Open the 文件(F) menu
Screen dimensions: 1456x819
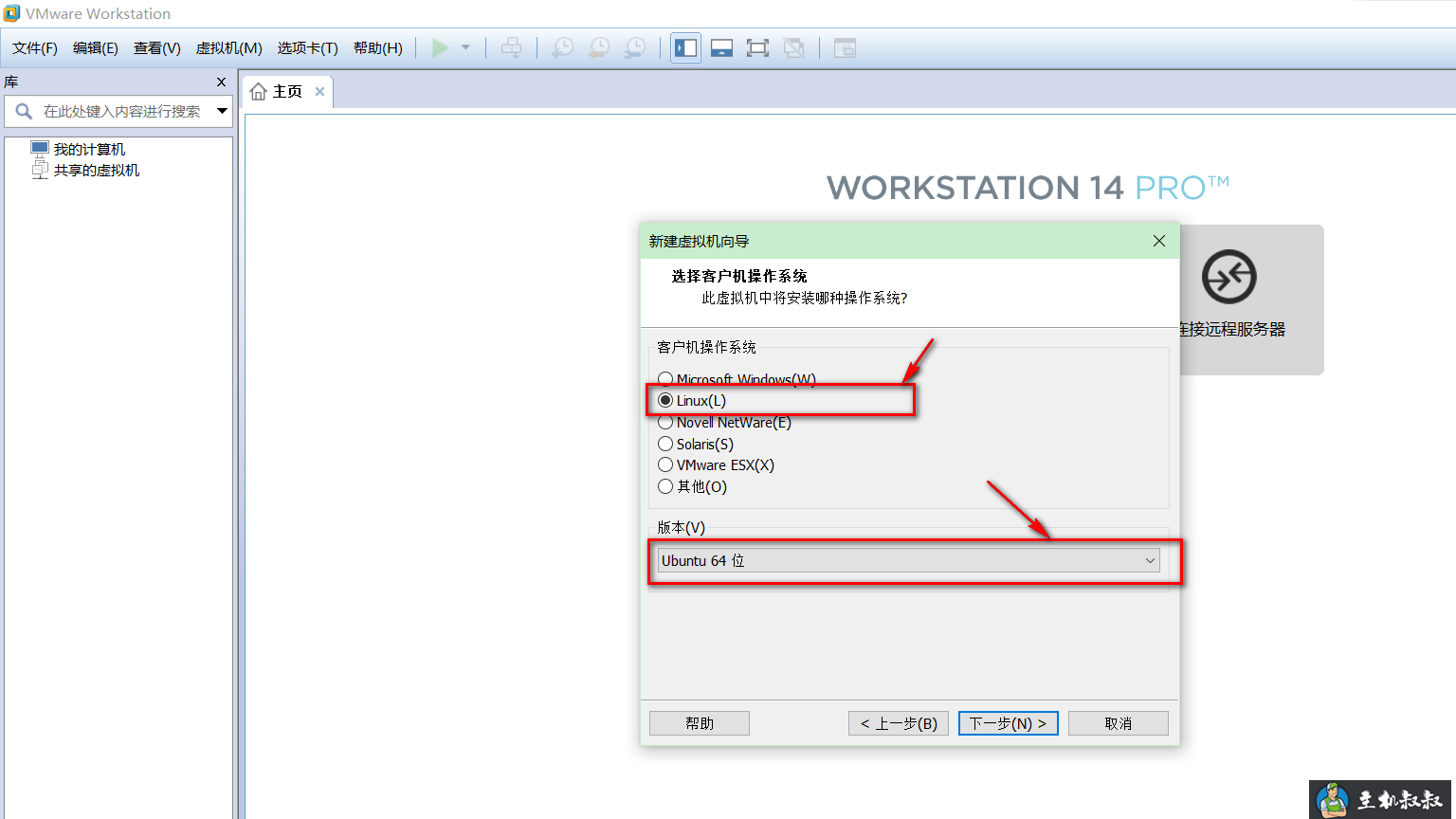[35, 47]
